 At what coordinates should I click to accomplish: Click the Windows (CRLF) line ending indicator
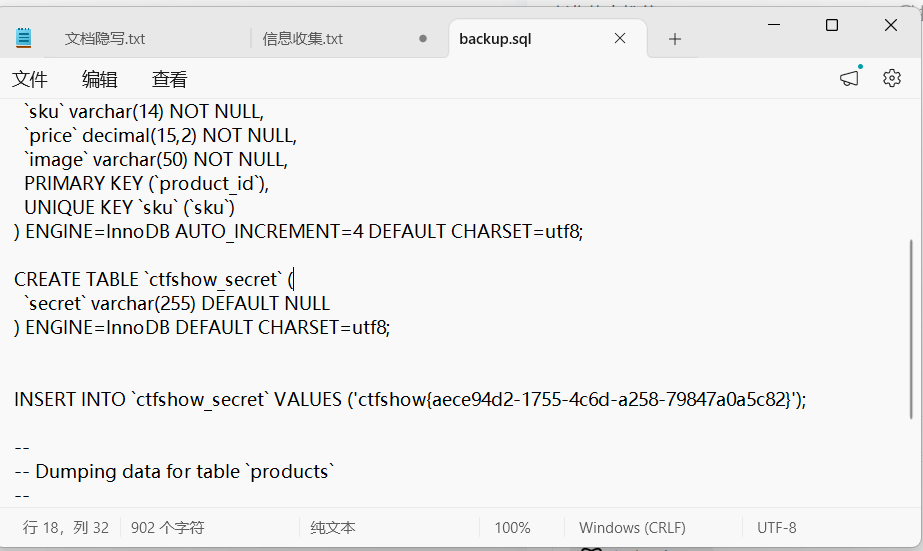point(632,527)
